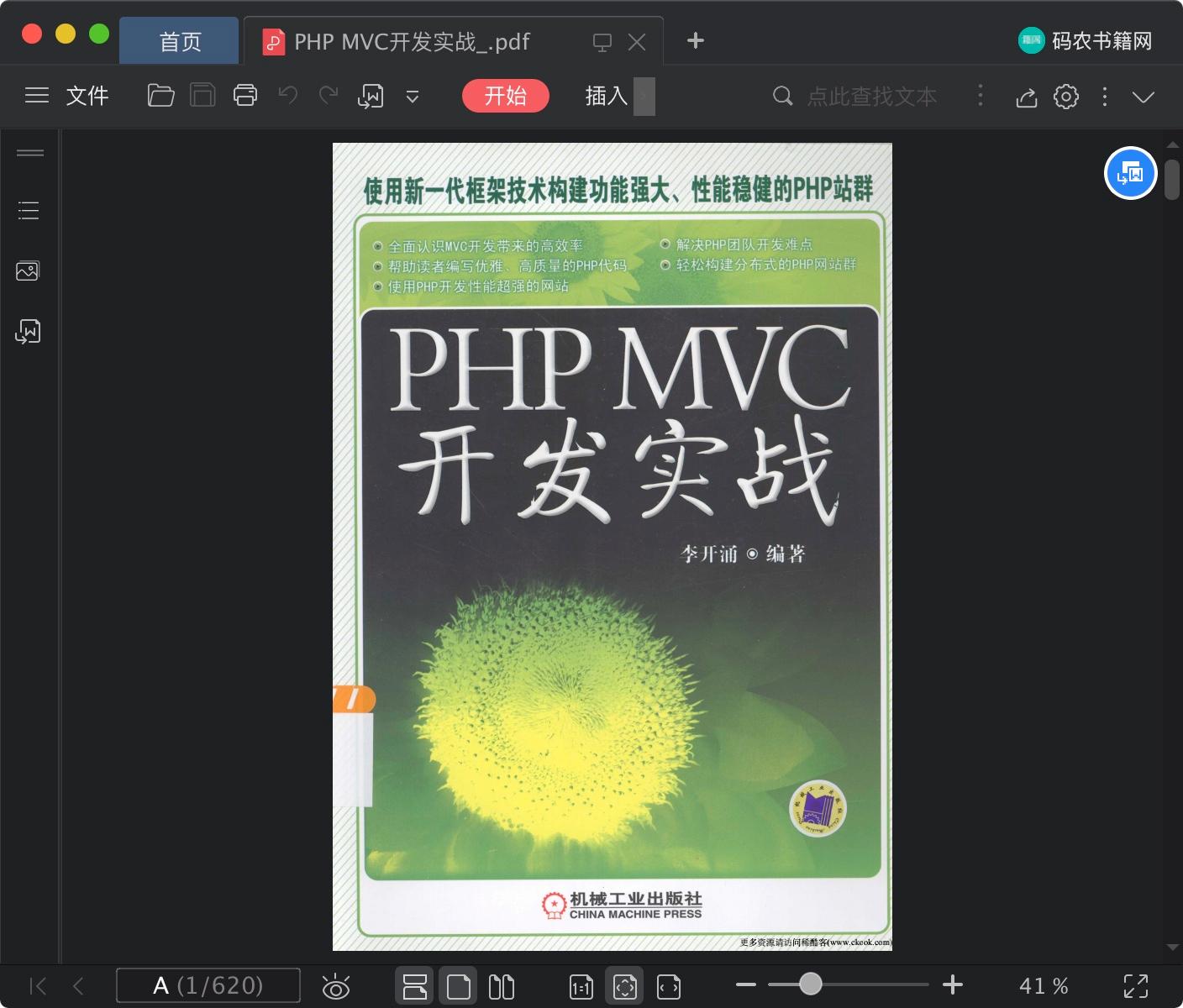
Task: Toggle continuous scrolling view
Action: click(415, 985)
